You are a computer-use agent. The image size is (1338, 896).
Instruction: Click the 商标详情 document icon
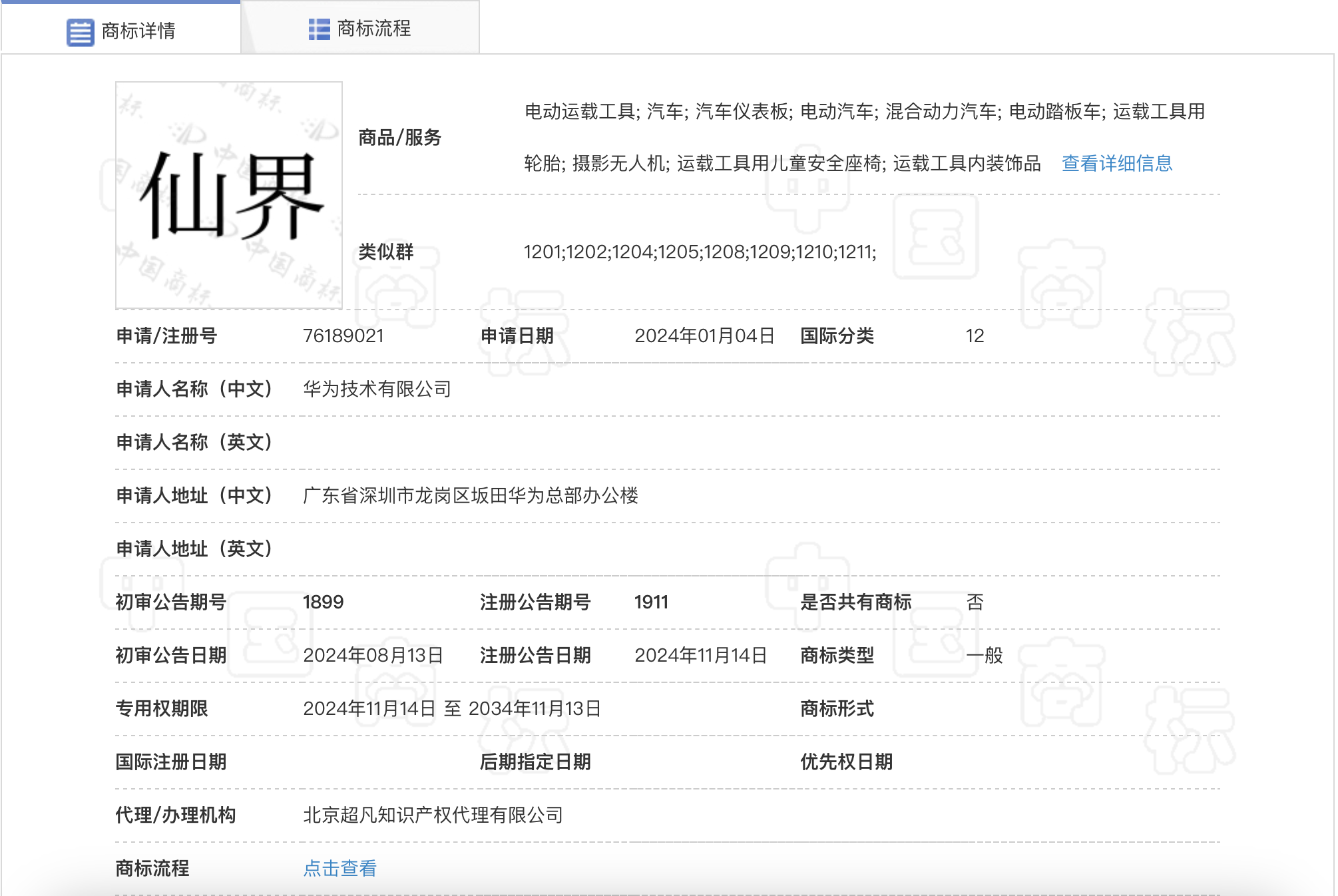[80, 32]
